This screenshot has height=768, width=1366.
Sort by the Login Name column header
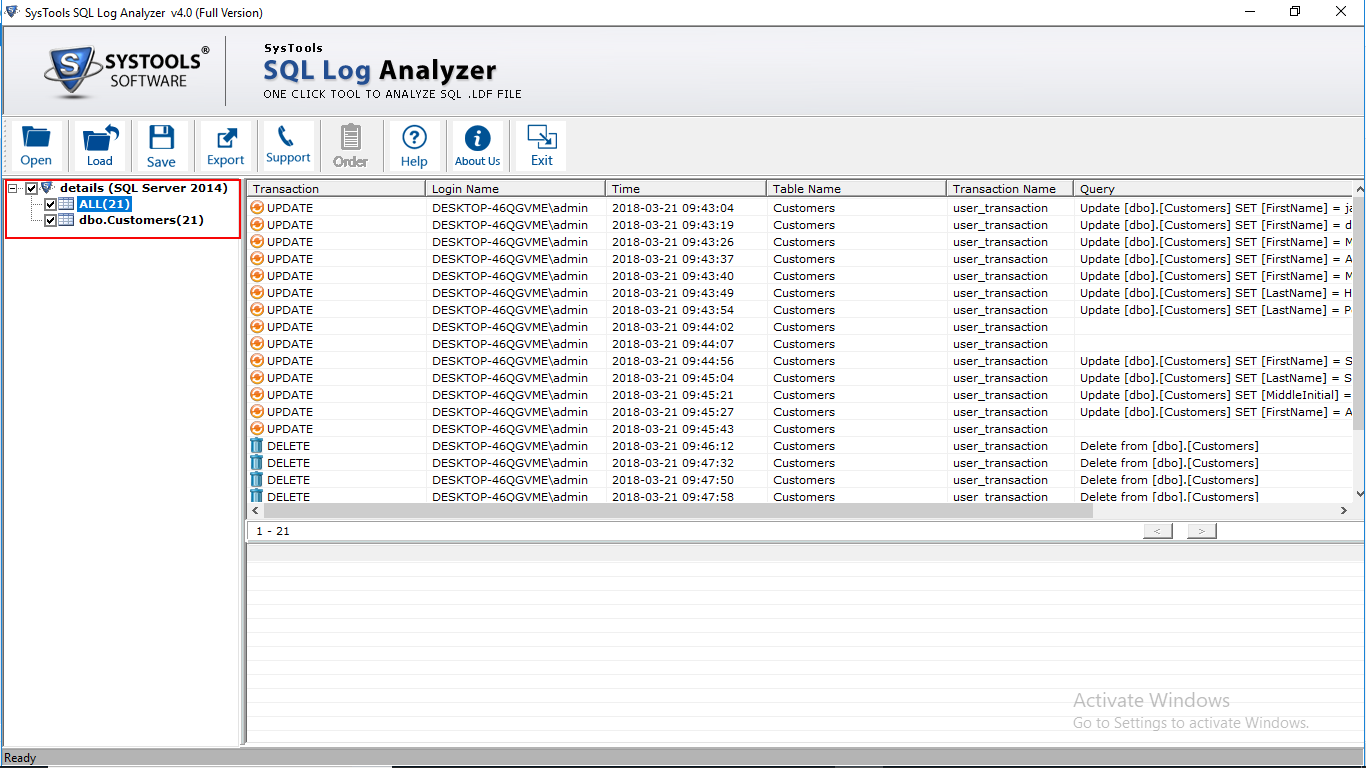pos(515,189)
